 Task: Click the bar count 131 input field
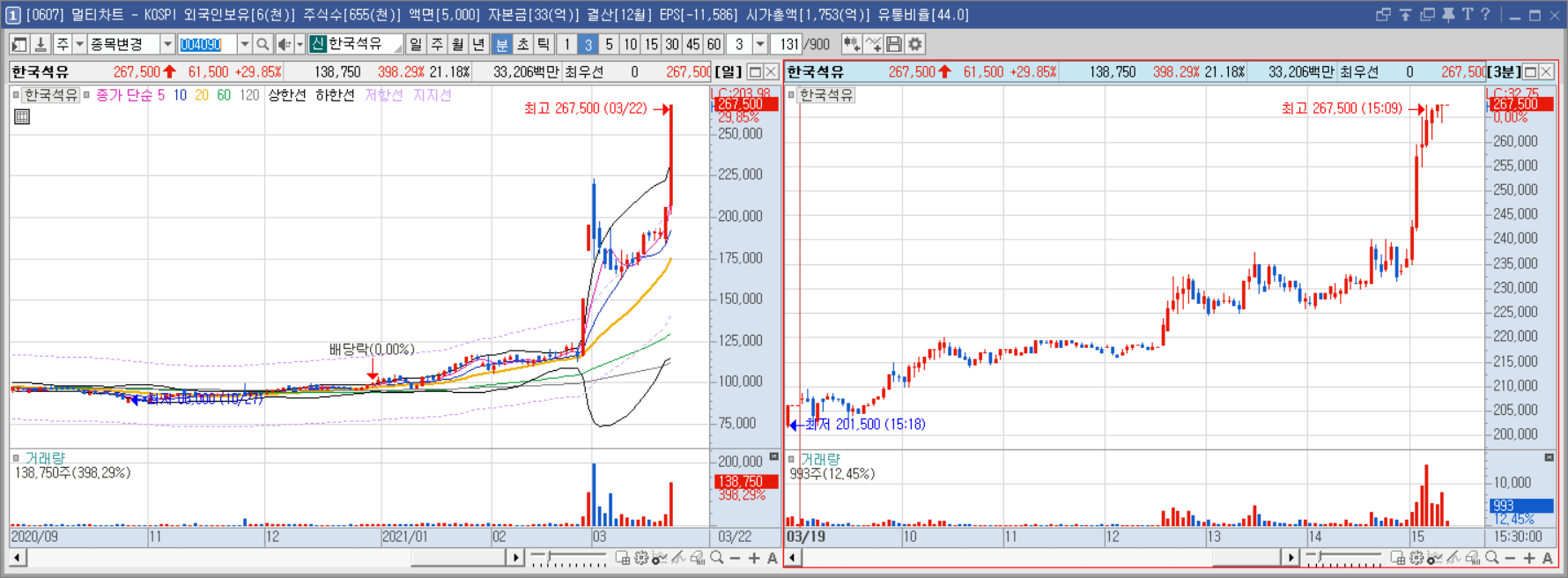click(x=787, y=44)
